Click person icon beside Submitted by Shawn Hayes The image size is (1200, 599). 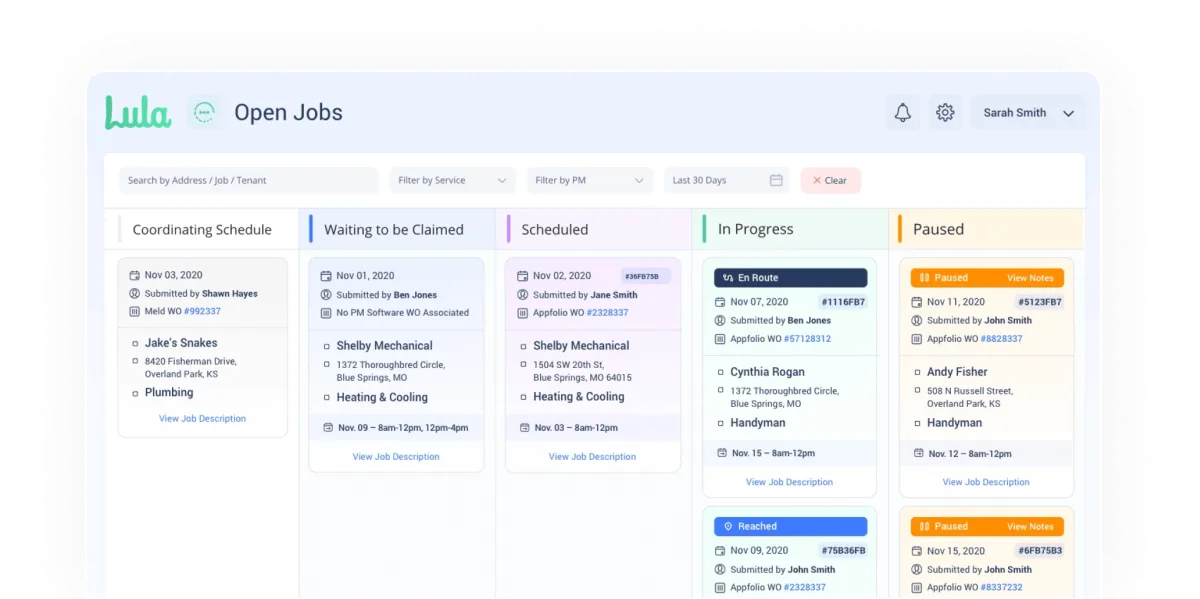click(x=134, y=293)
